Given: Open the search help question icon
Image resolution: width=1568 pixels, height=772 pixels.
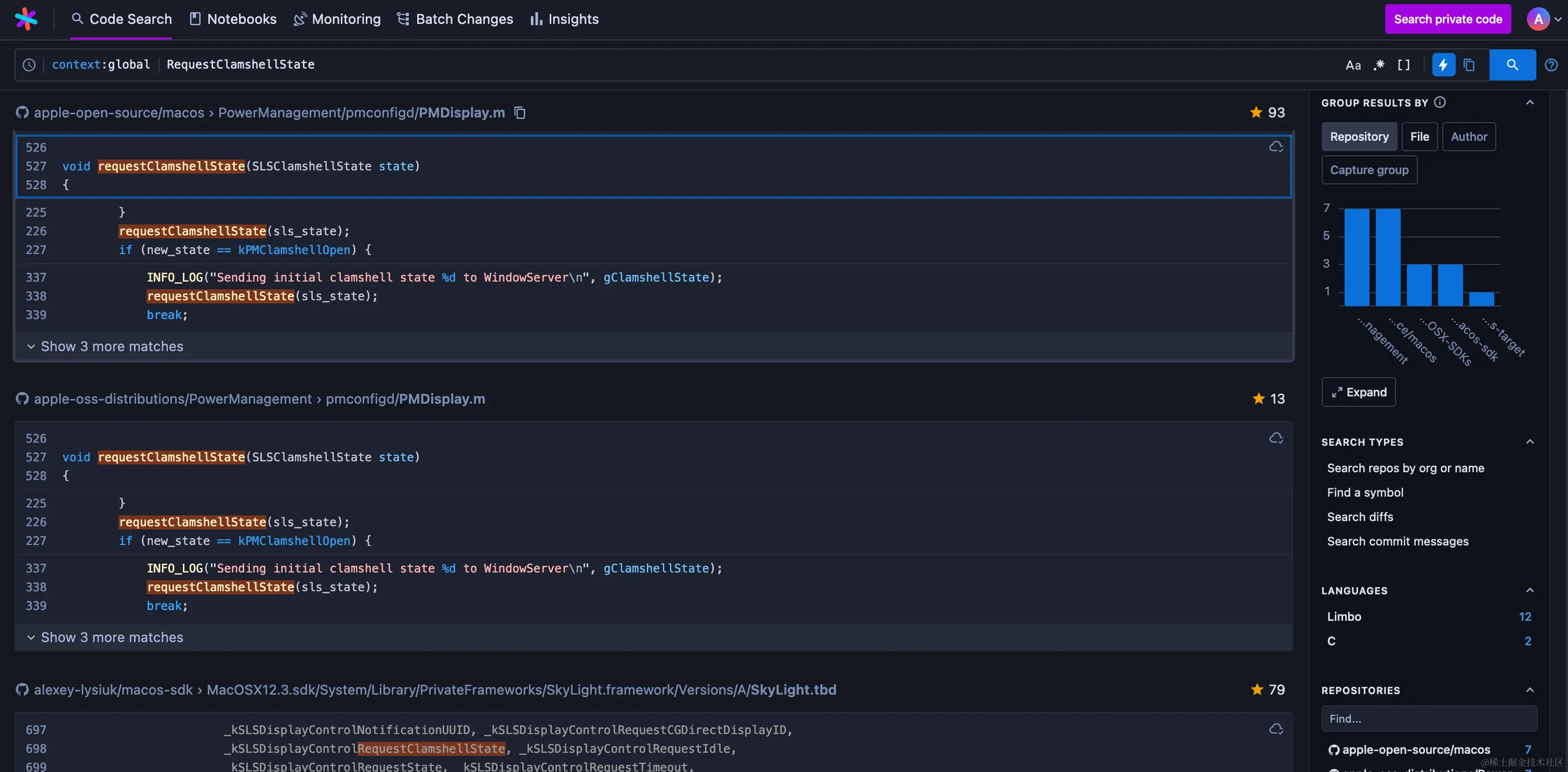Looking at the screenshot, I should (x=1551, y=64).
